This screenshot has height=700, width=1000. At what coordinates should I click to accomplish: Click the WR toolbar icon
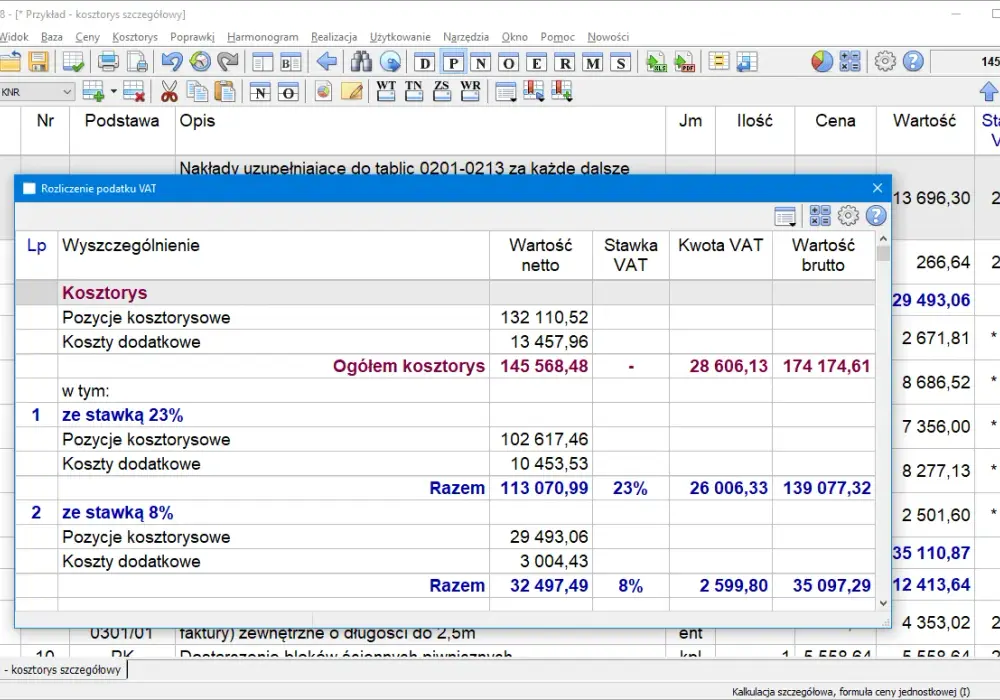point(470,91)
